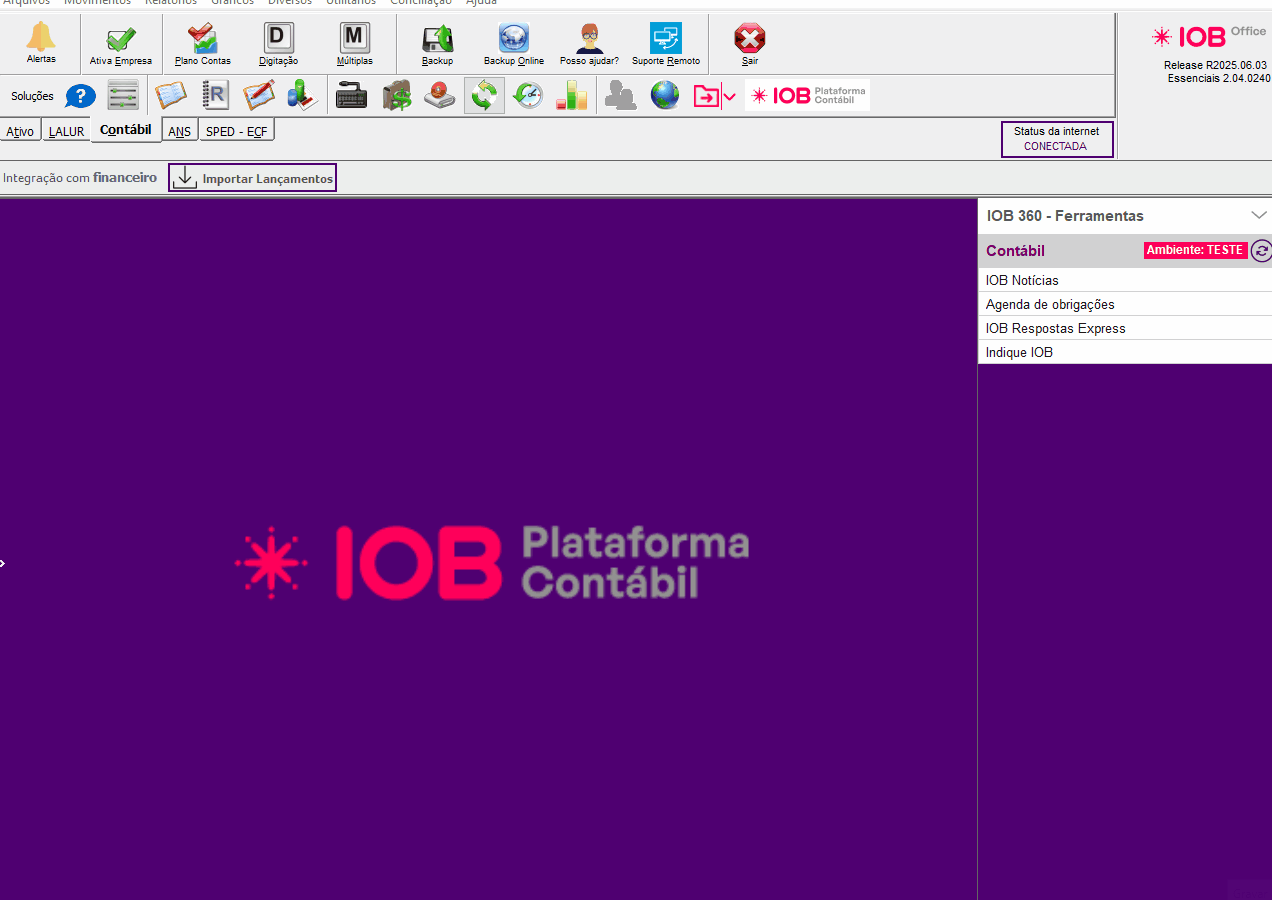
Task: Click the green circular arrows sync icon
Action: [484, 96]
